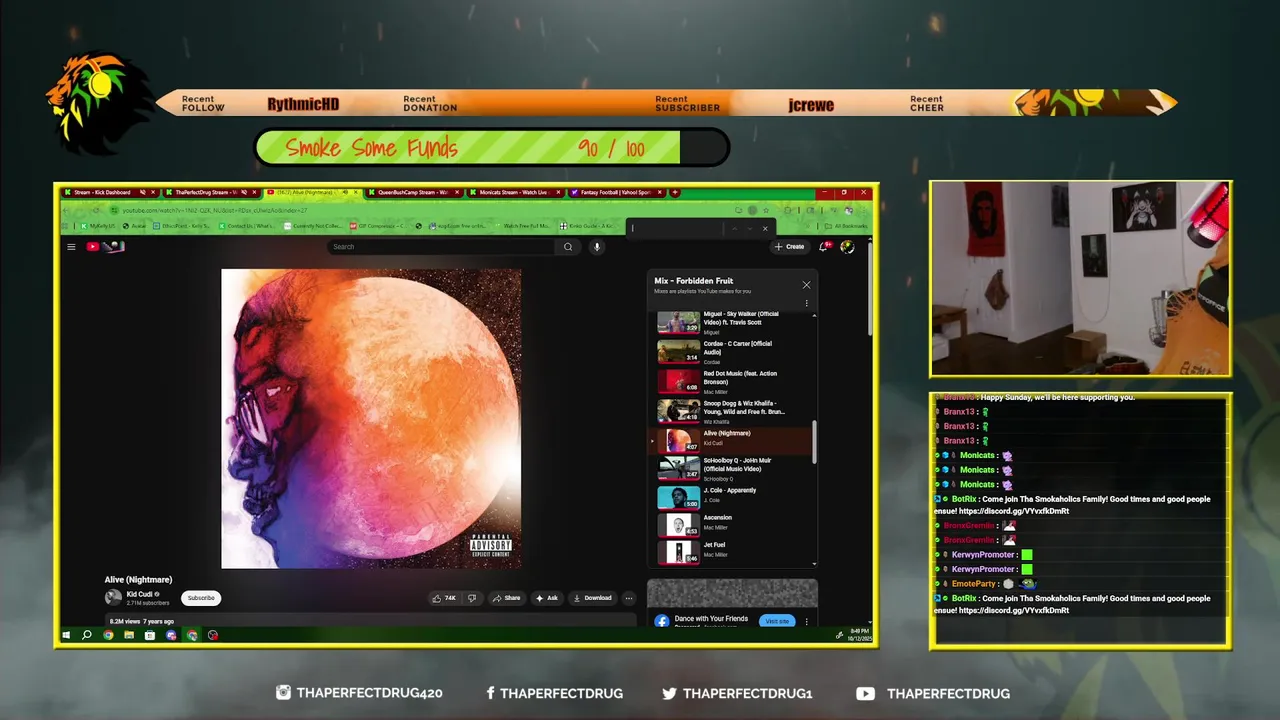Open Kid Cudi channel avatar

[113, 598]
